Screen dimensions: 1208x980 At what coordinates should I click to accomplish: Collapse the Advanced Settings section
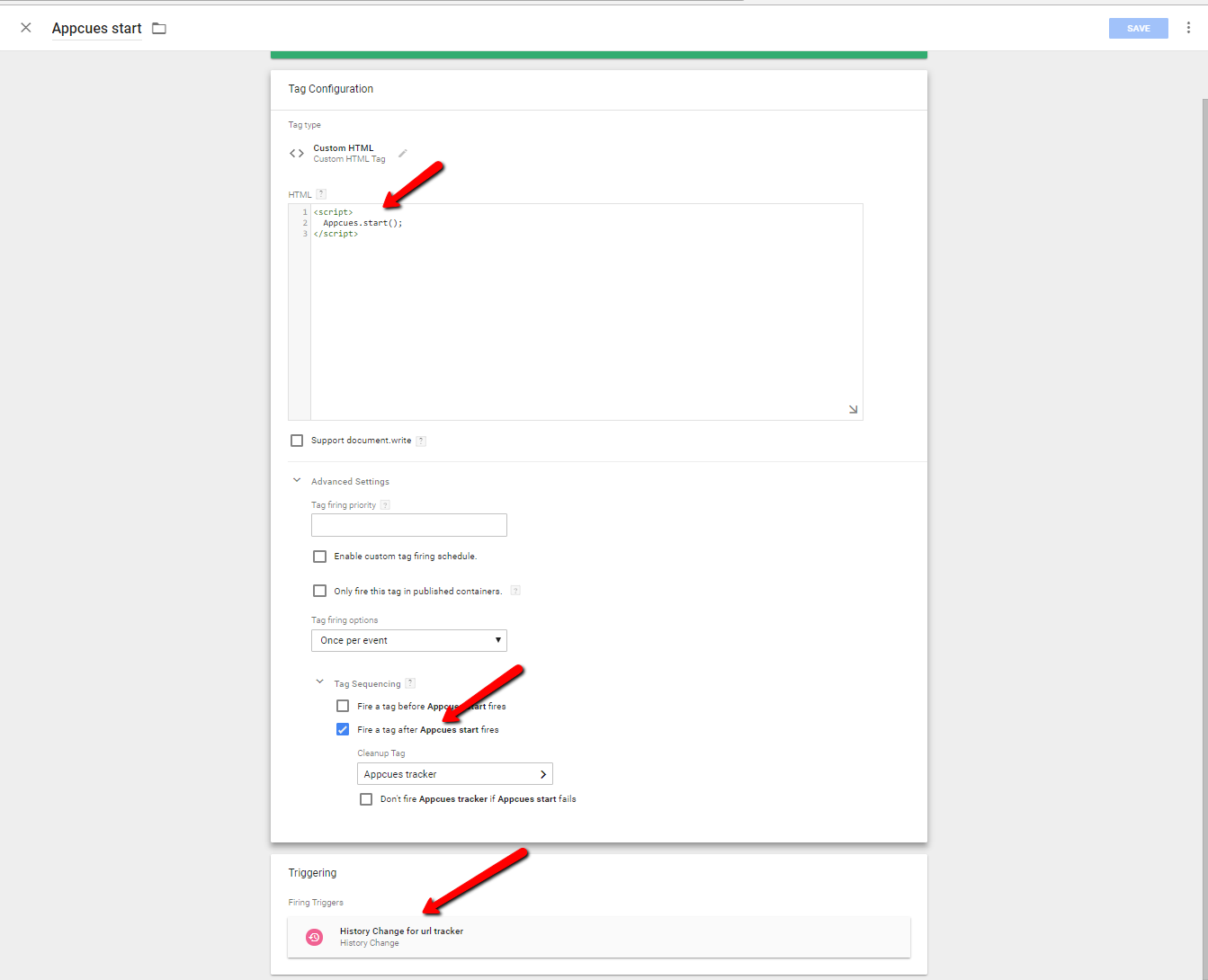297,481
